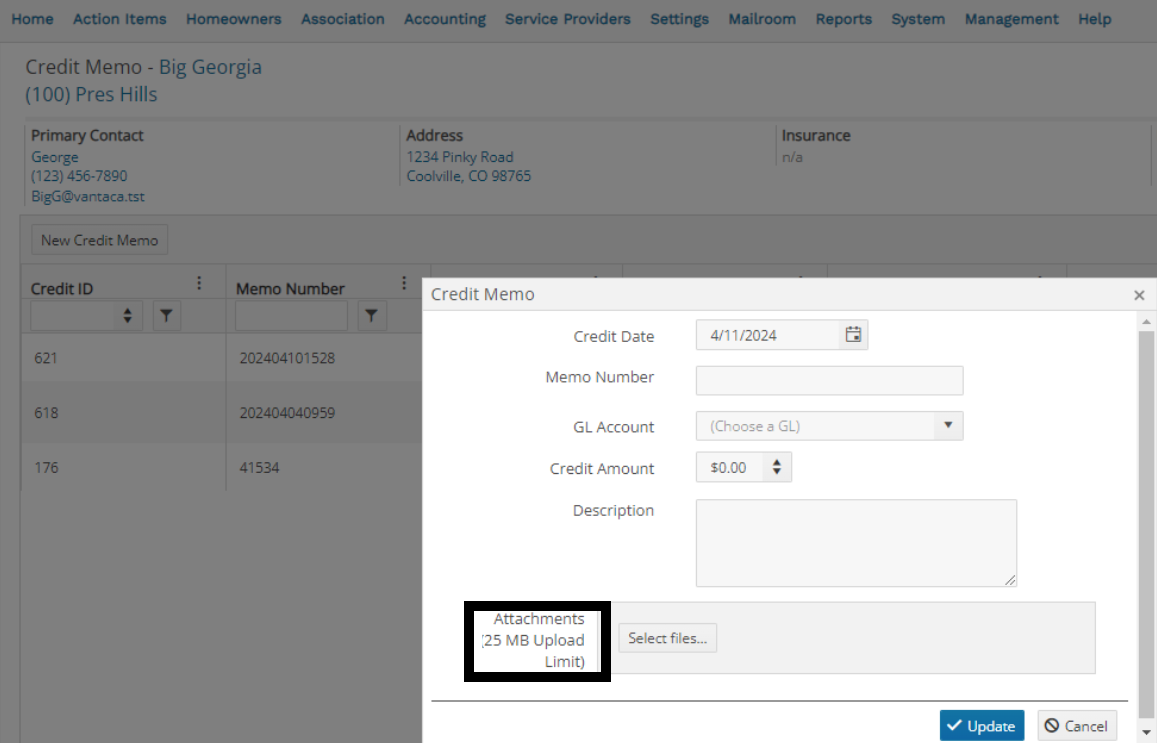
Task: Open the Home menu
Action: point(32,19)
